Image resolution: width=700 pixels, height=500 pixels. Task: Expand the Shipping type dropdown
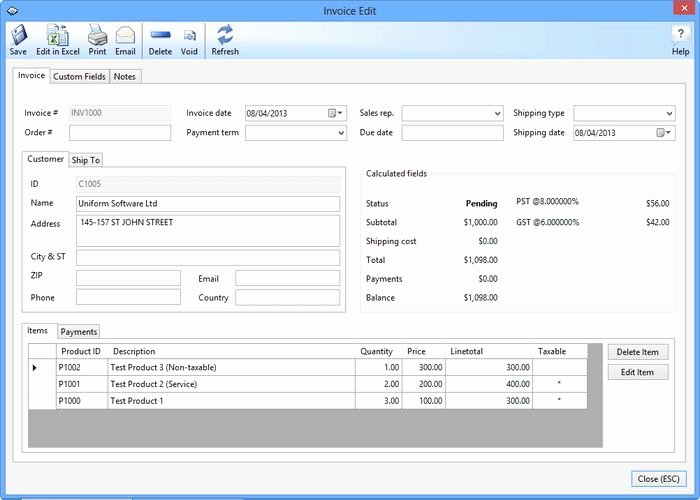pos(669,113)
